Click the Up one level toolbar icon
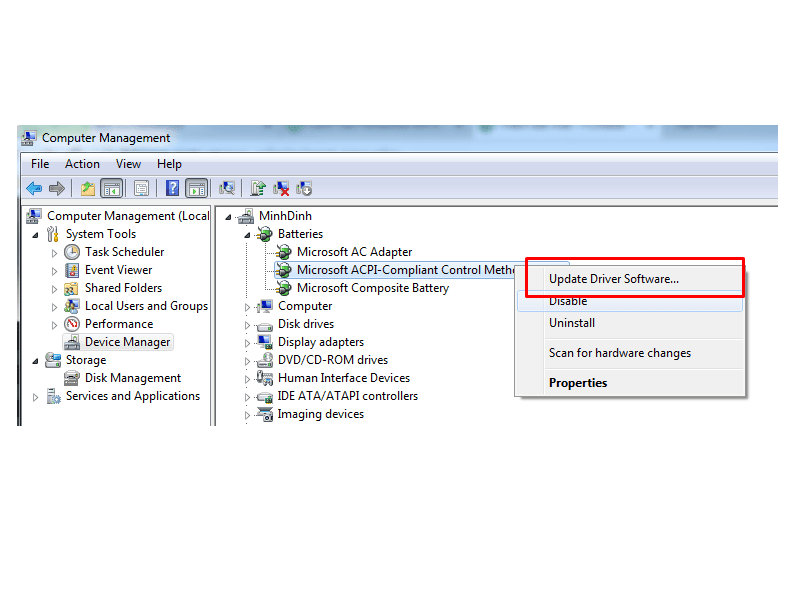Image resolution: width=800 pixels, height=600 pixels. (88, 189)
